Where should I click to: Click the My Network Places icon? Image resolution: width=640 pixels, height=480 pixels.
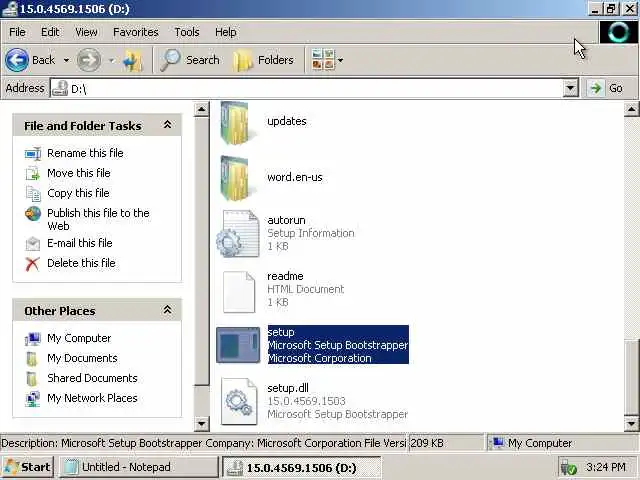coord(33,399)
